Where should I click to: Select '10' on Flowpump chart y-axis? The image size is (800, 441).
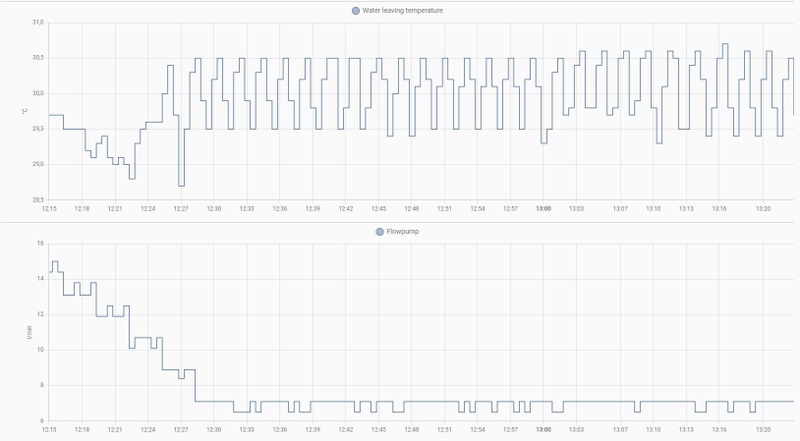coord(40,350)
